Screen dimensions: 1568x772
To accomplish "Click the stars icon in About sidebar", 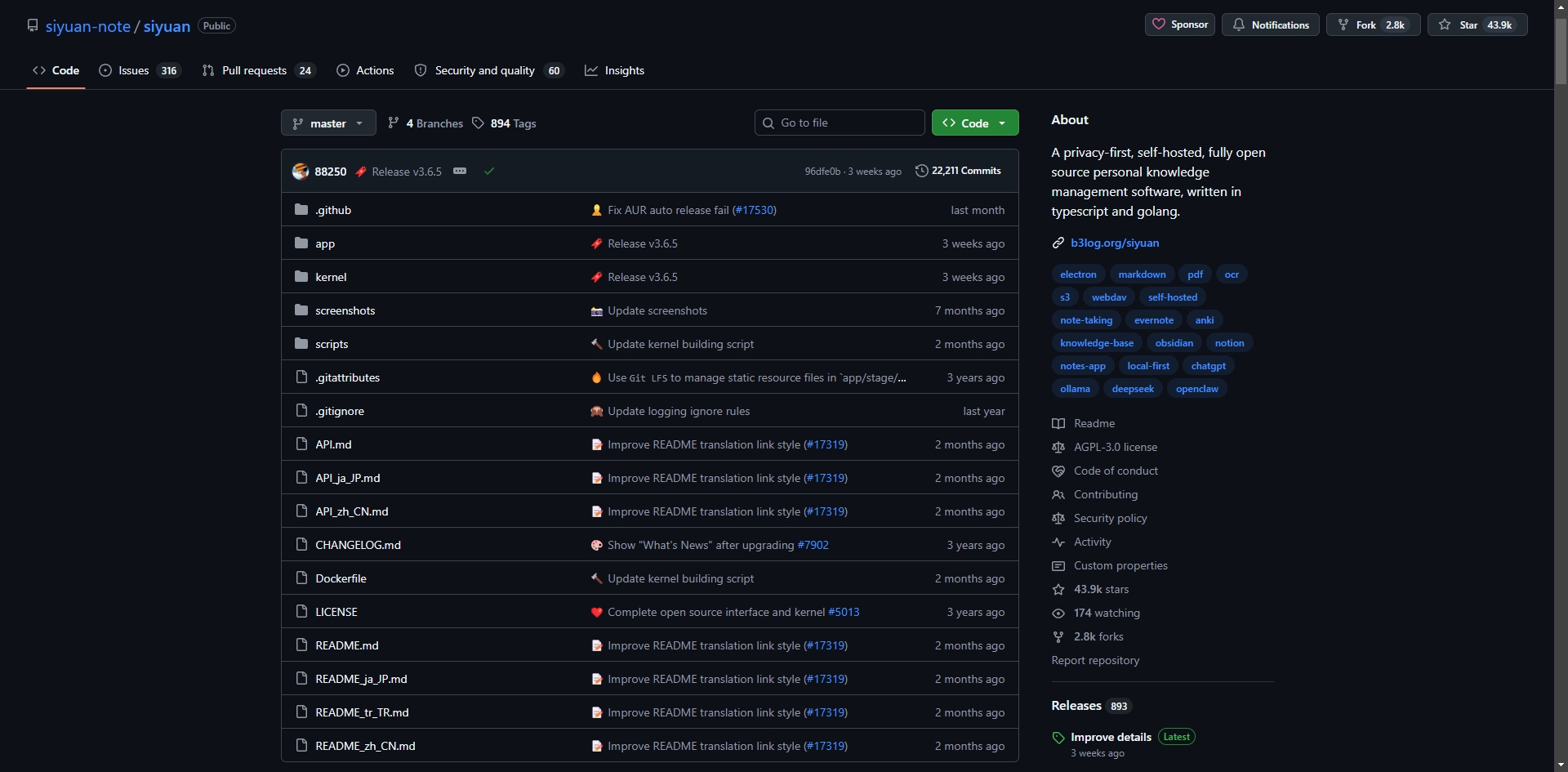I will click(x=1058, y=590).
